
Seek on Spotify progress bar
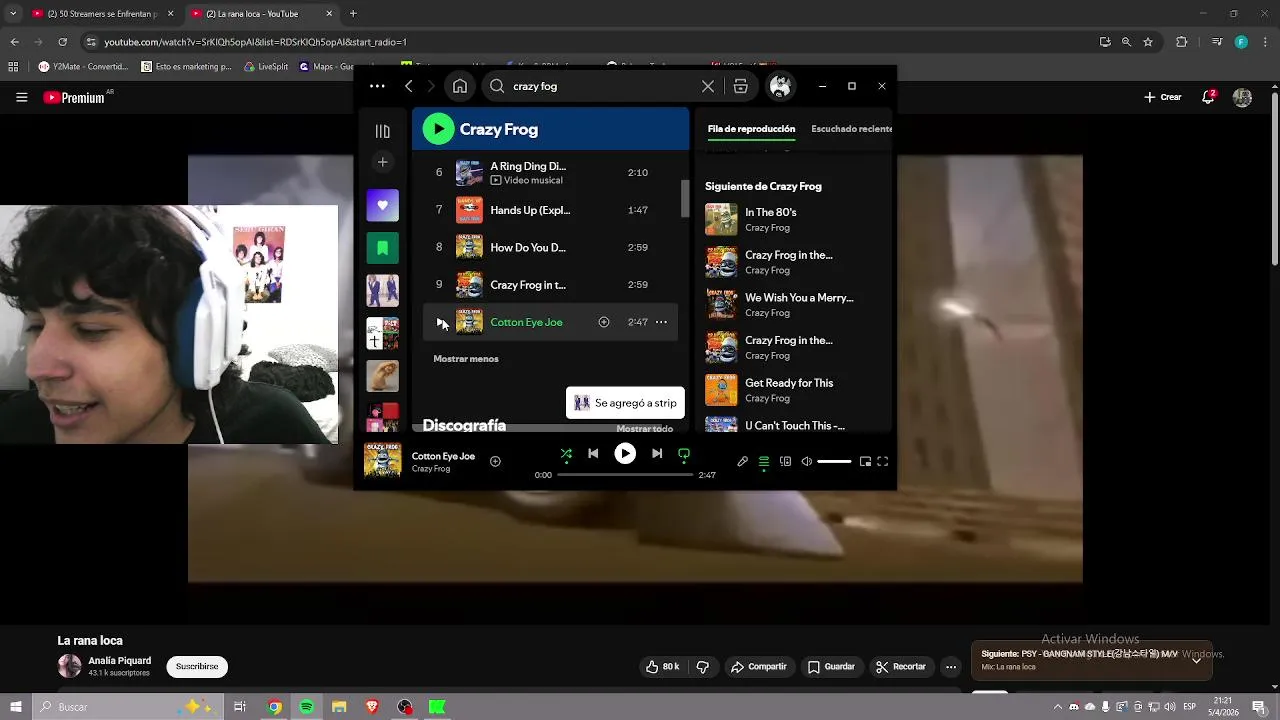(625, 475)
